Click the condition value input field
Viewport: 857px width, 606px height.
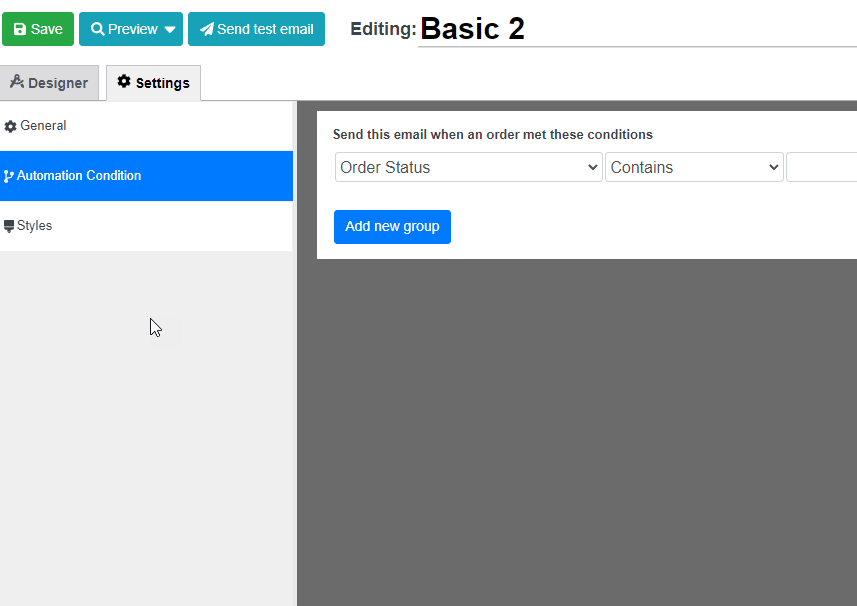821,167
